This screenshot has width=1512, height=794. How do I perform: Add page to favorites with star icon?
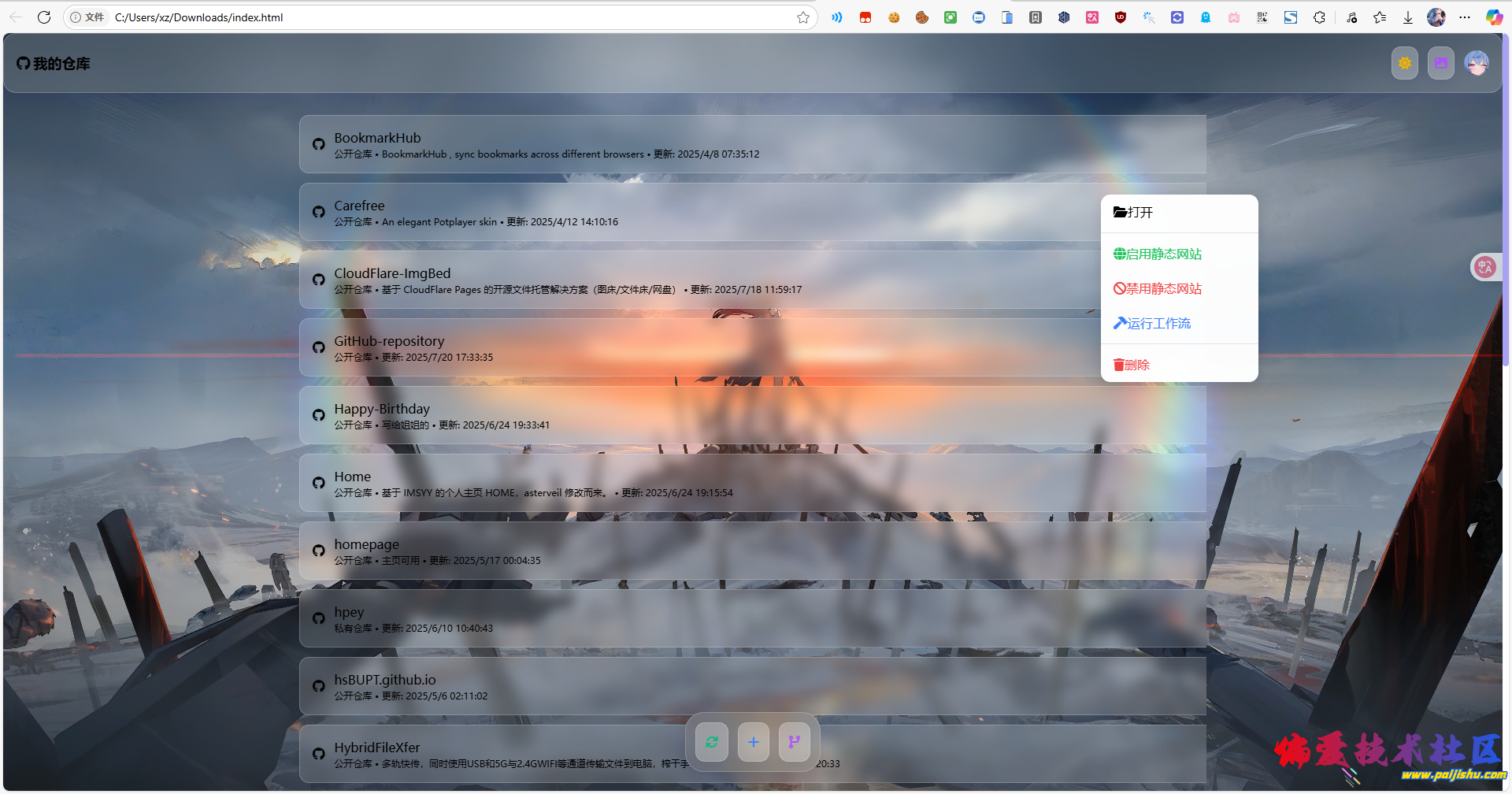pos(802,17)
